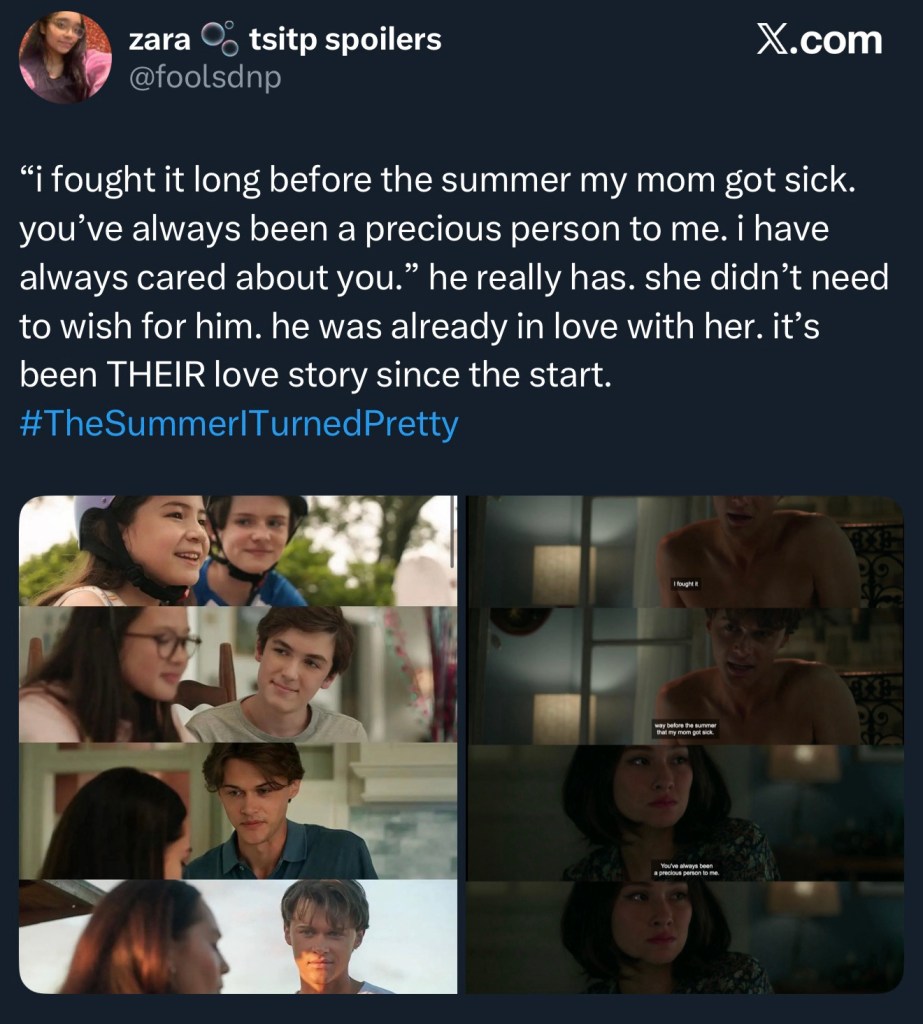Open the frame captioned 'way before the summer'

685,676
